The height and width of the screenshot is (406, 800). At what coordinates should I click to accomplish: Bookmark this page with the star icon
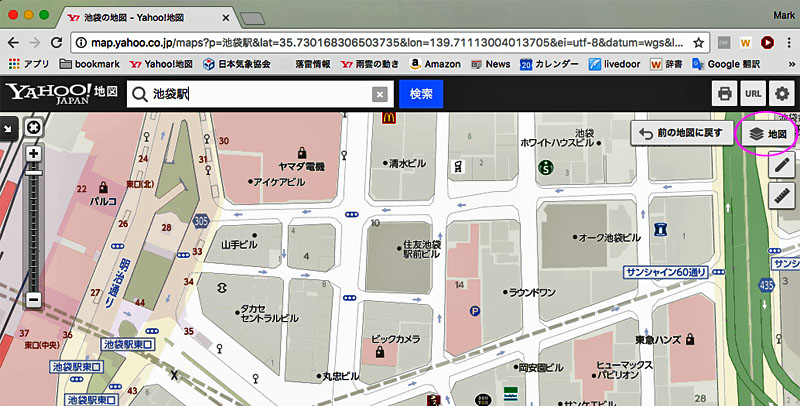click(x=698, y=43)
